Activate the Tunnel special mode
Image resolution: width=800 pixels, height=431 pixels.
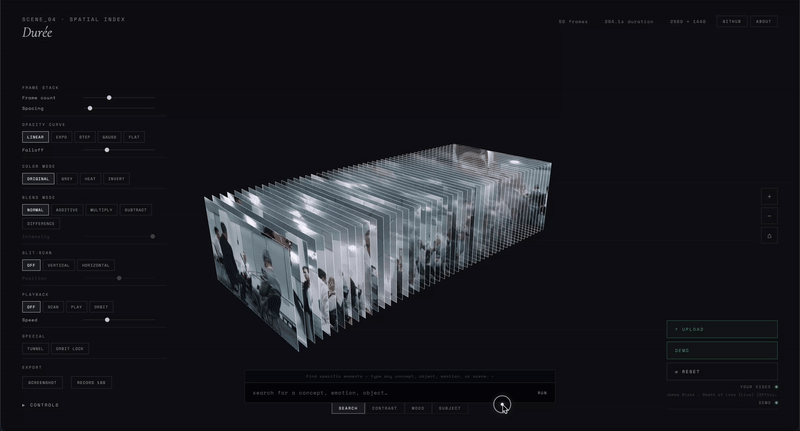(x=35, y=349)
